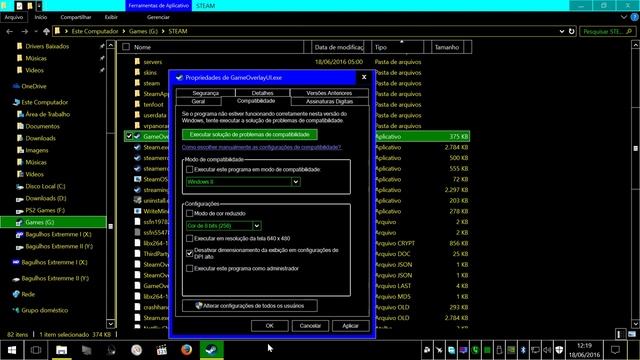The height and width of the screenshot is (360, 640).
Task: Click 'Executar solução de problemas de compatibilidade' button
Action: (250, 134)
